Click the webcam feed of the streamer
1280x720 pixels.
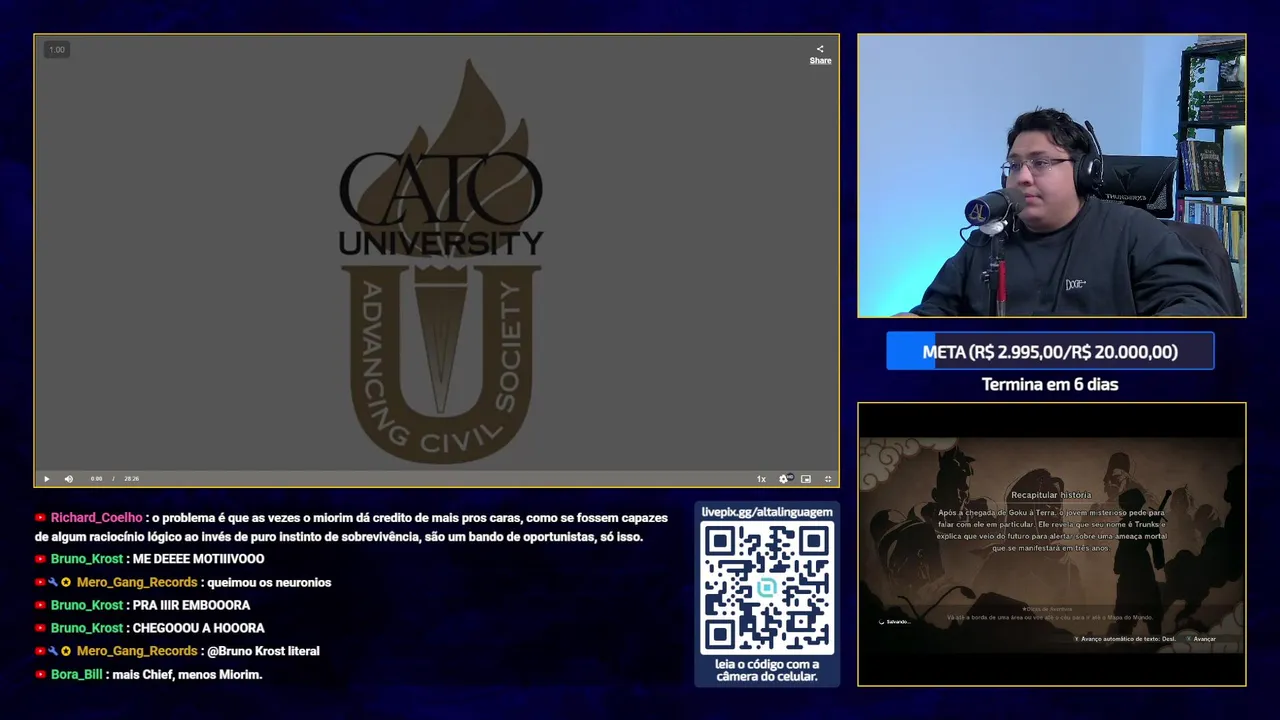click(x=1052, y=176)
